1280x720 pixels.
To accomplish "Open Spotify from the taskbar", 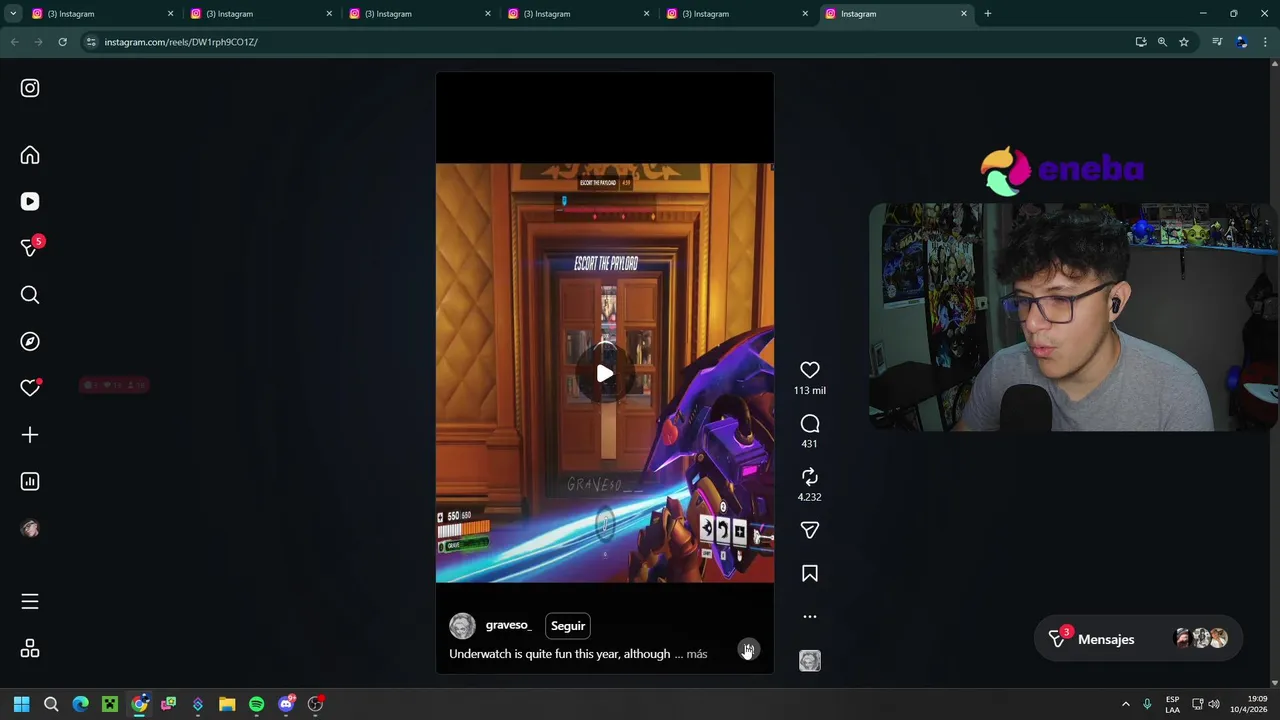I will 256,704.
